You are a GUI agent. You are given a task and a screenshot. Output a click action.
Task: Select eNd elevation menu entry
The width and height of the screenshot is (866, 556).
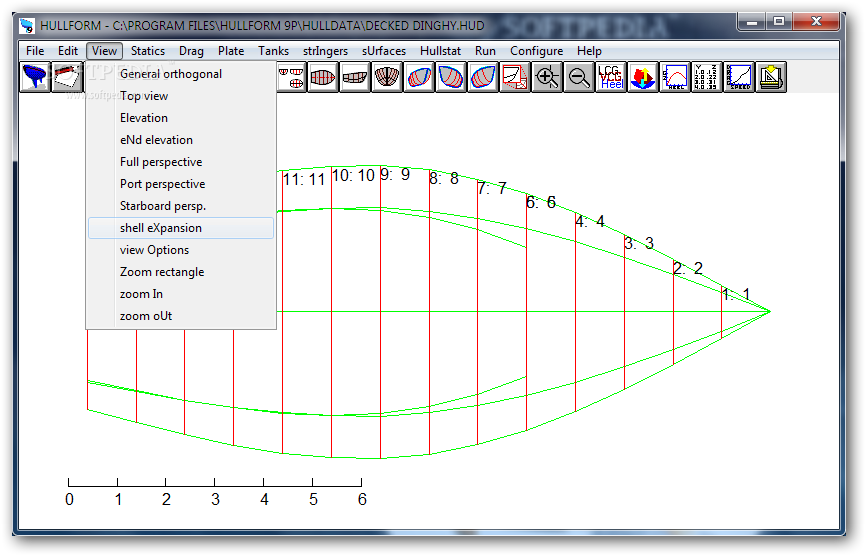[x=181, y=140]
